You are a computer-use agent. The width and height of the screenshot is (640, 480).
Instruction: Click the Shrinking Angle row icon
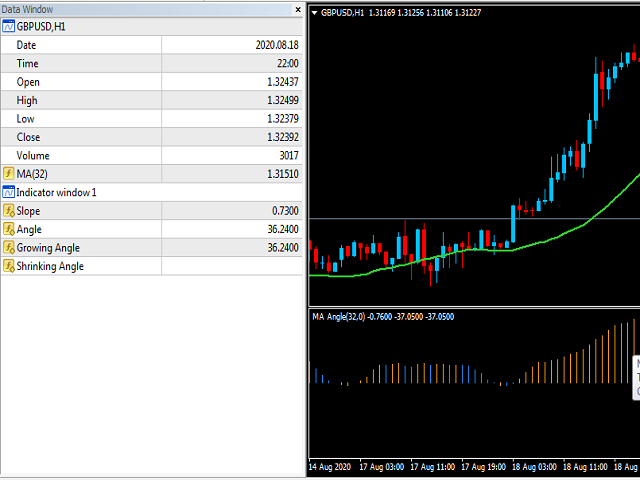9,266
